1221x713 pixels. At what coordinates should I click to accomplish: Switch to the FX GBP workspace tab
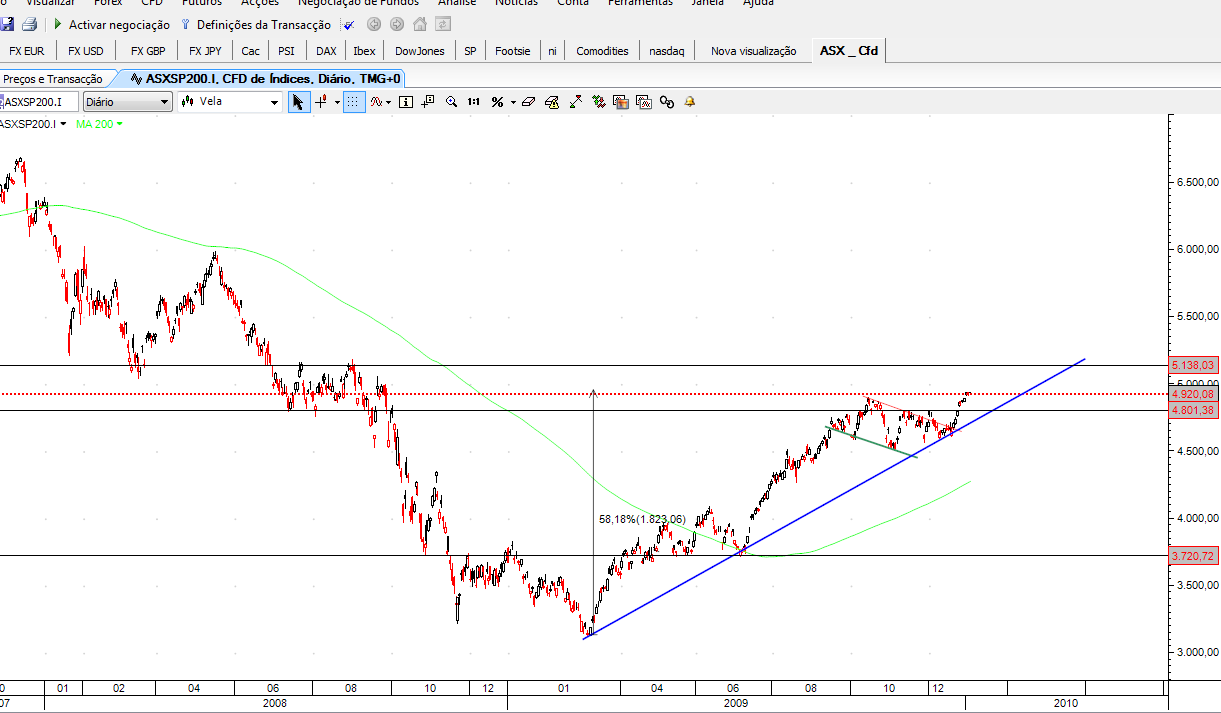click(x=148, y=51)
